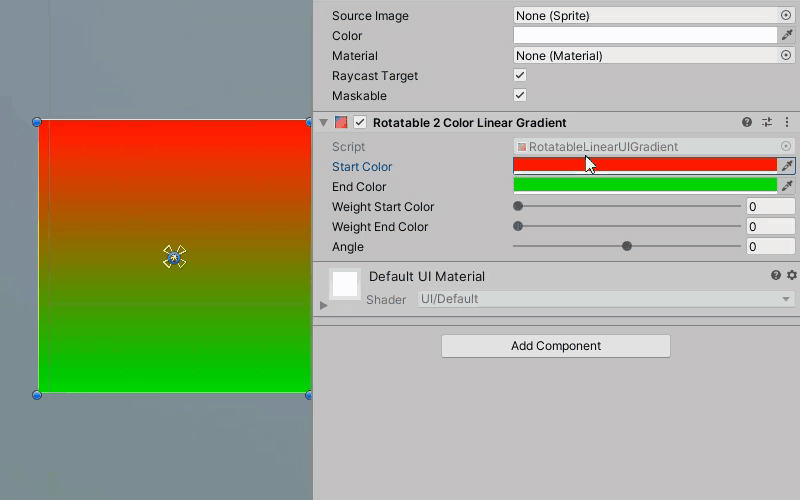
Task: Use the Start Color eyedropper
Action: 787,166
